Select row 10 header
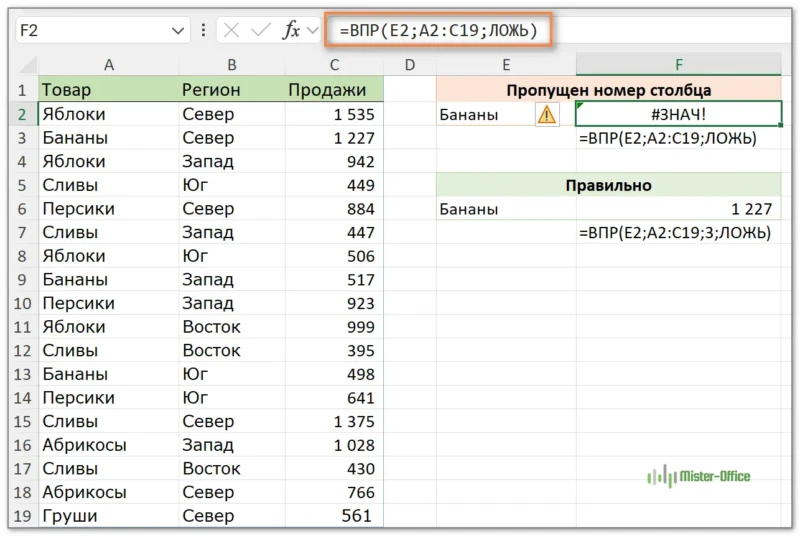 (x=21, y=303)
